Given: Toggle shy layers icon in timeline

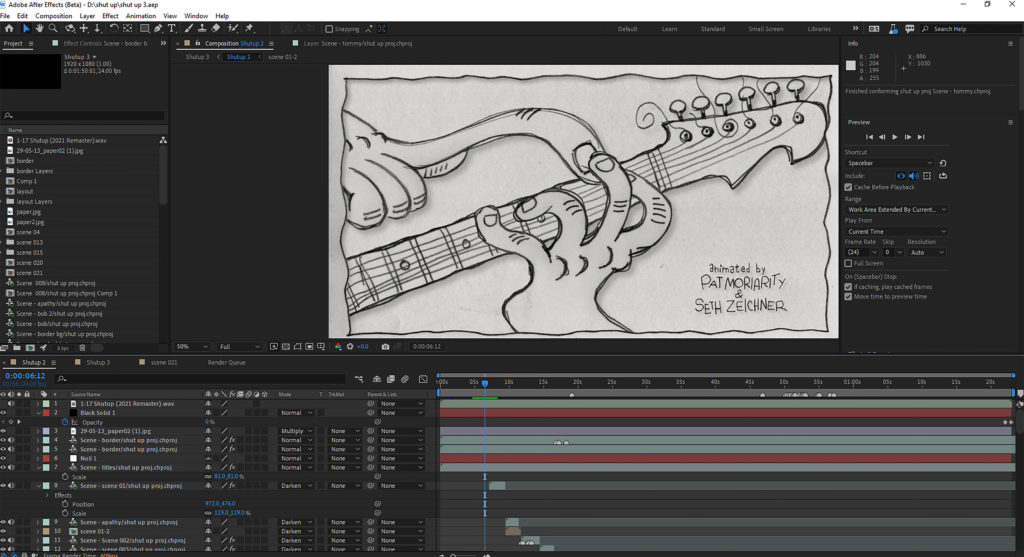Looking at the screenshot, I should [377, 379].
